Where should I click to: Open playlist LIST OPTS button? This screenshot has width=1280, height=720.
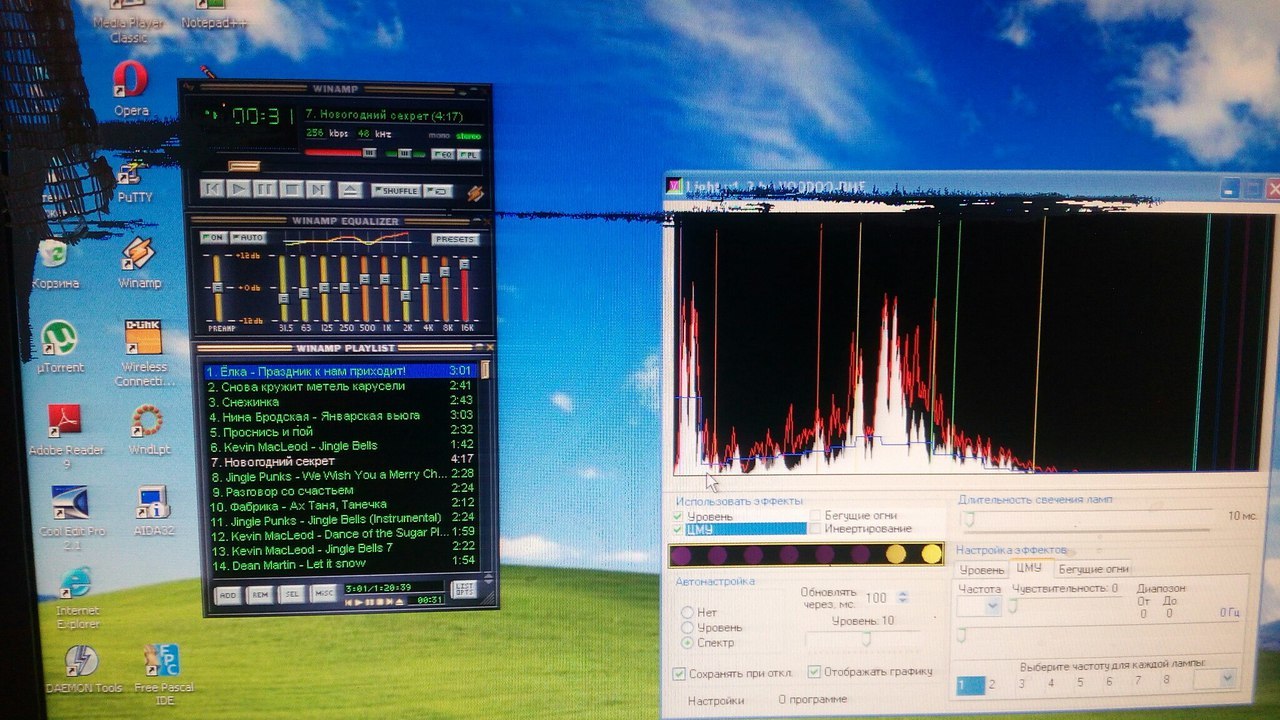[x=463, y=590]
